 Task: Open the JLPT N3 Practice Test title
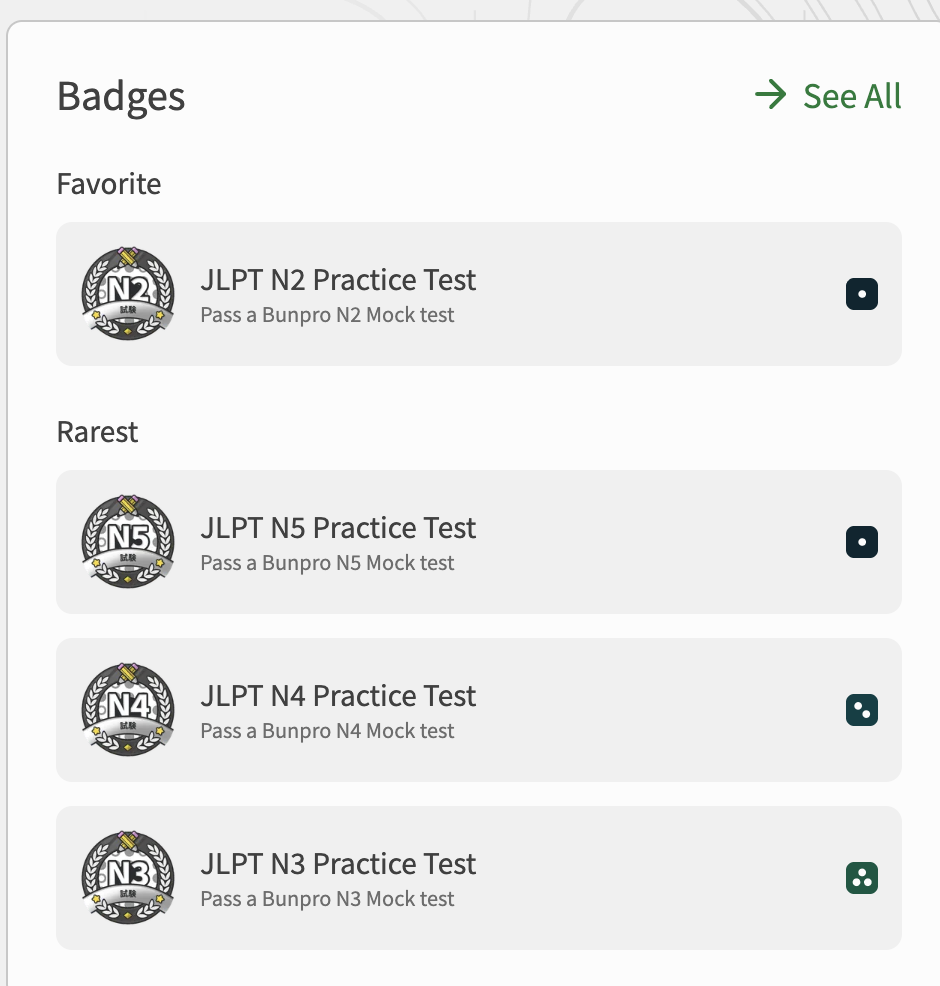pyautogui.click(x=338, y=864)
